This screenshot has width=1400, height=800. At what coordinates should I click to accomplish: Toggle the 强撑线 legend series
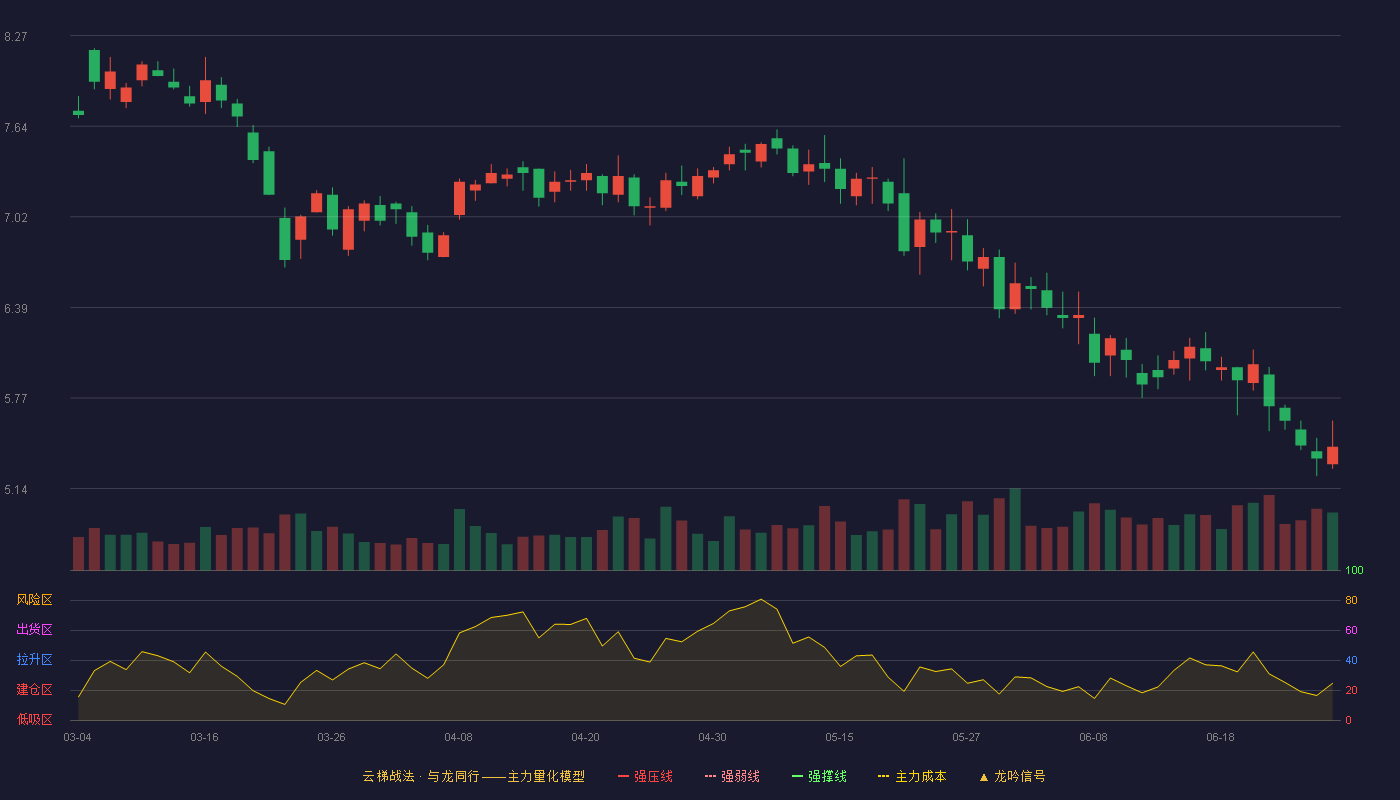pos(819,776)
